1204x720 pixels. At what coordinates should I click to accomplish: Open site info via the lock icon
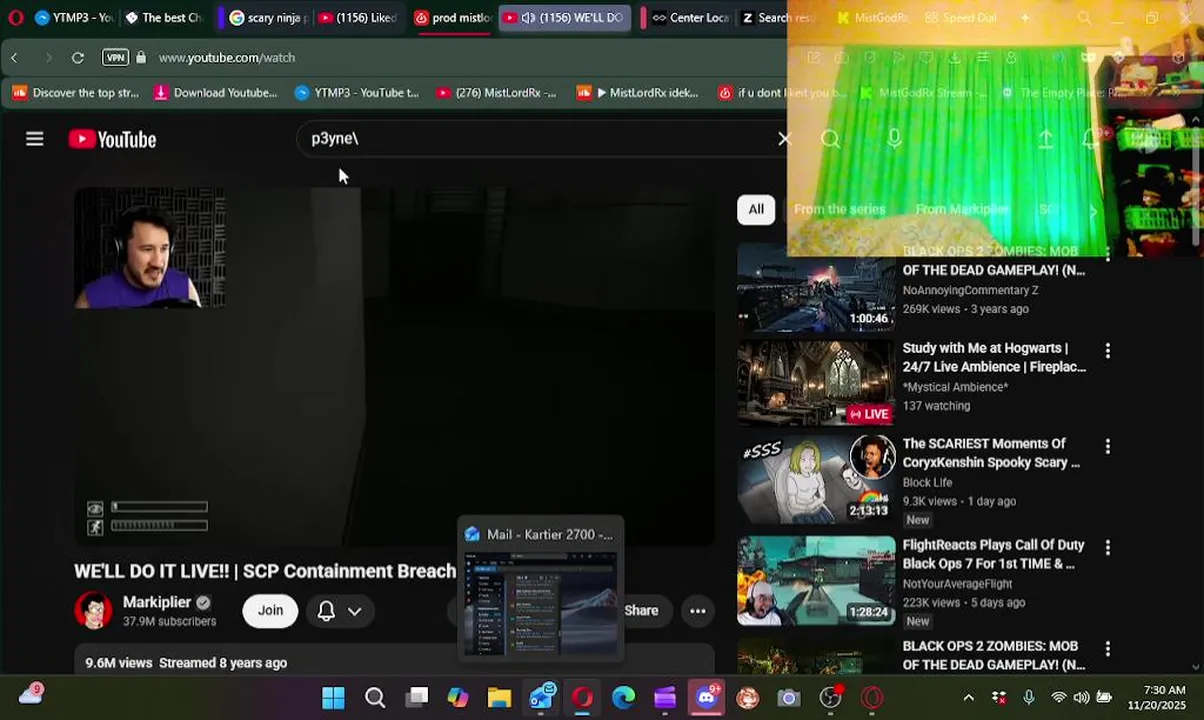tap(141, 58)
